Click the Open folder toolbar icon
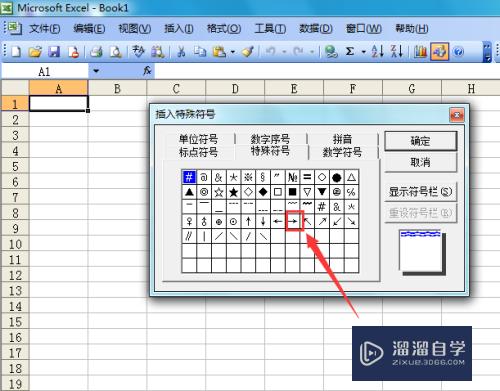The image size is (500, 391). [35, 52]
